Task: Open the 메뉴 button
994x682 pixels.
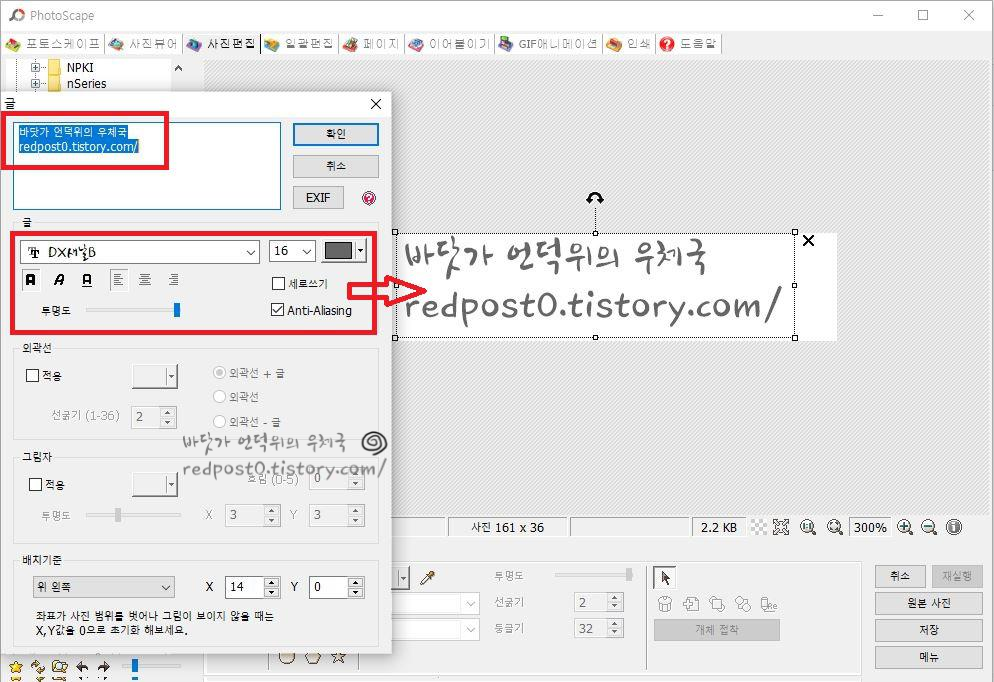Action: pos(929,657)
